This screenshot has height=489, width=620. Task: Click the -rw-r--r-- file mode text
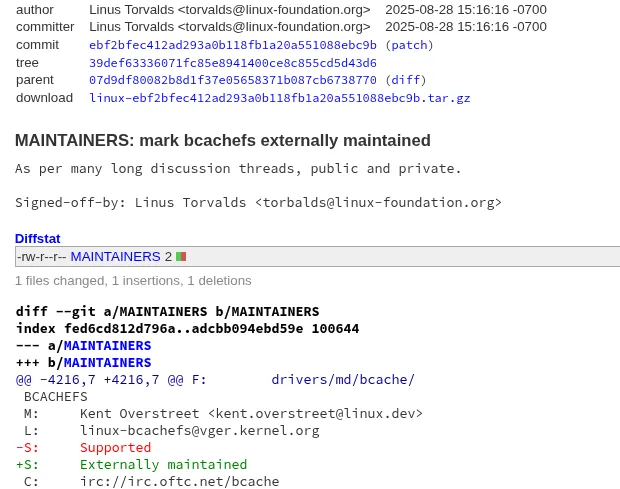41,257
